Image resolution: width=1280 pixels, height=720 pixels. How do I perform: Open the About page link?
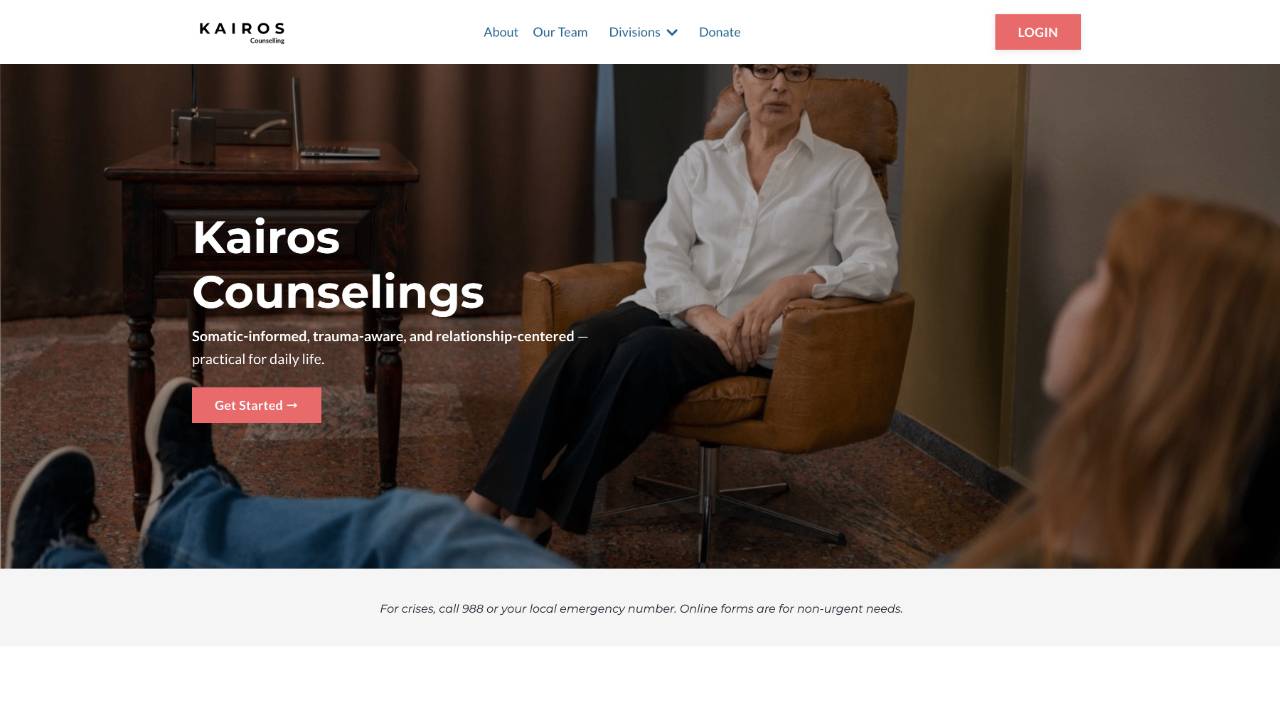point(500,32)
